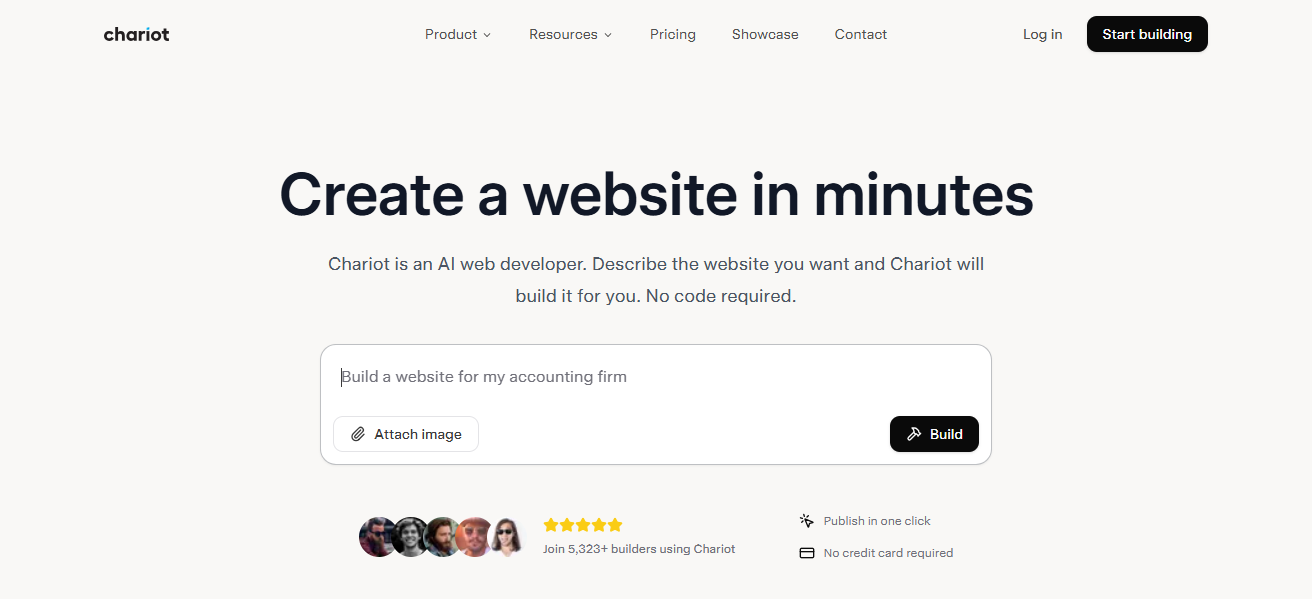Click the paperclip icon in Attach image
Screen dimensions: 1312x599
point(358,434)
